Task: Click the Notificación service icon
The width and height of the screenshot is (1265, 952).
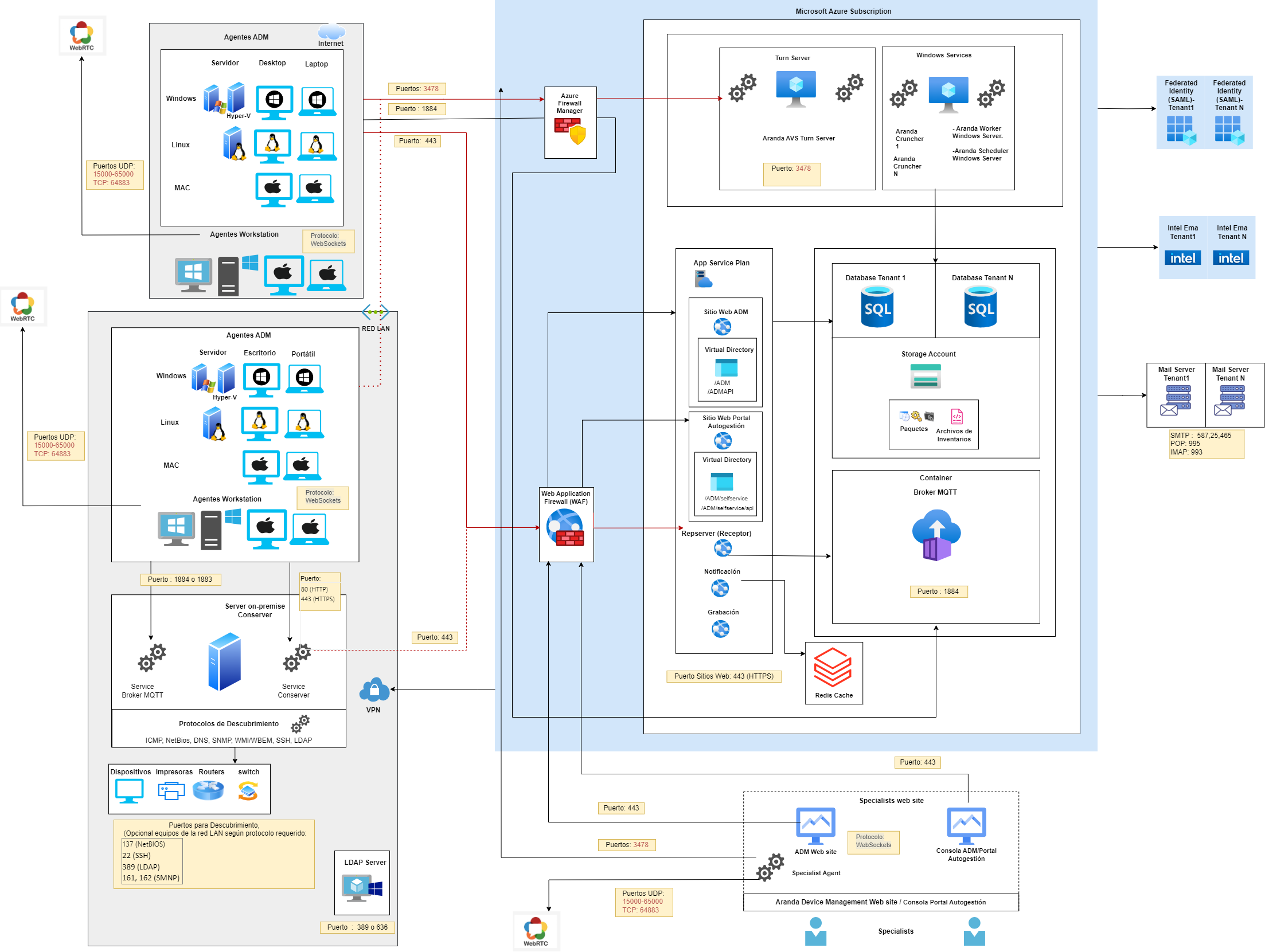Action: pos(720,588)
